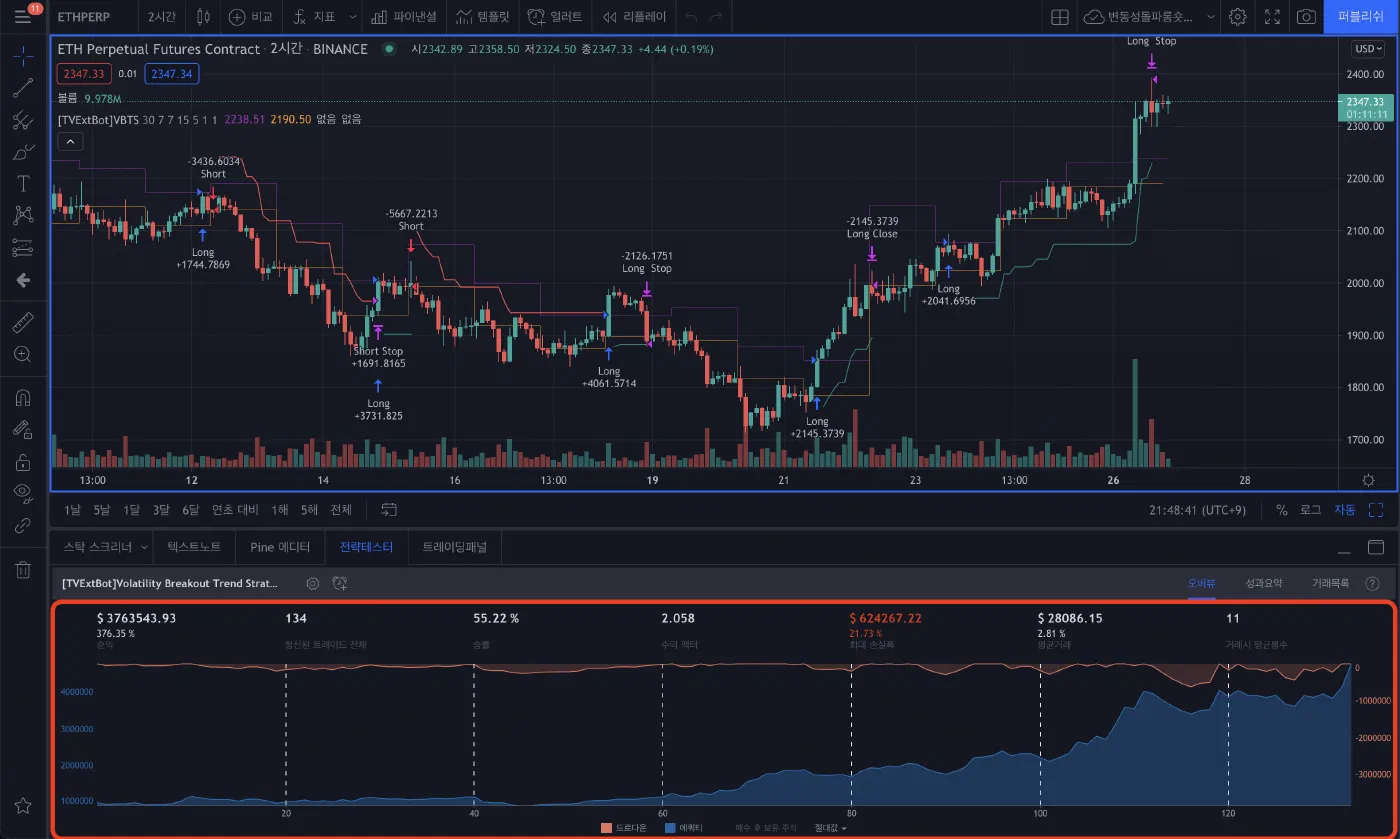This screenshot has height=839, width=1400.
Task: Switch to 성과요약 performance summary tab
Action: (1263, 583)
